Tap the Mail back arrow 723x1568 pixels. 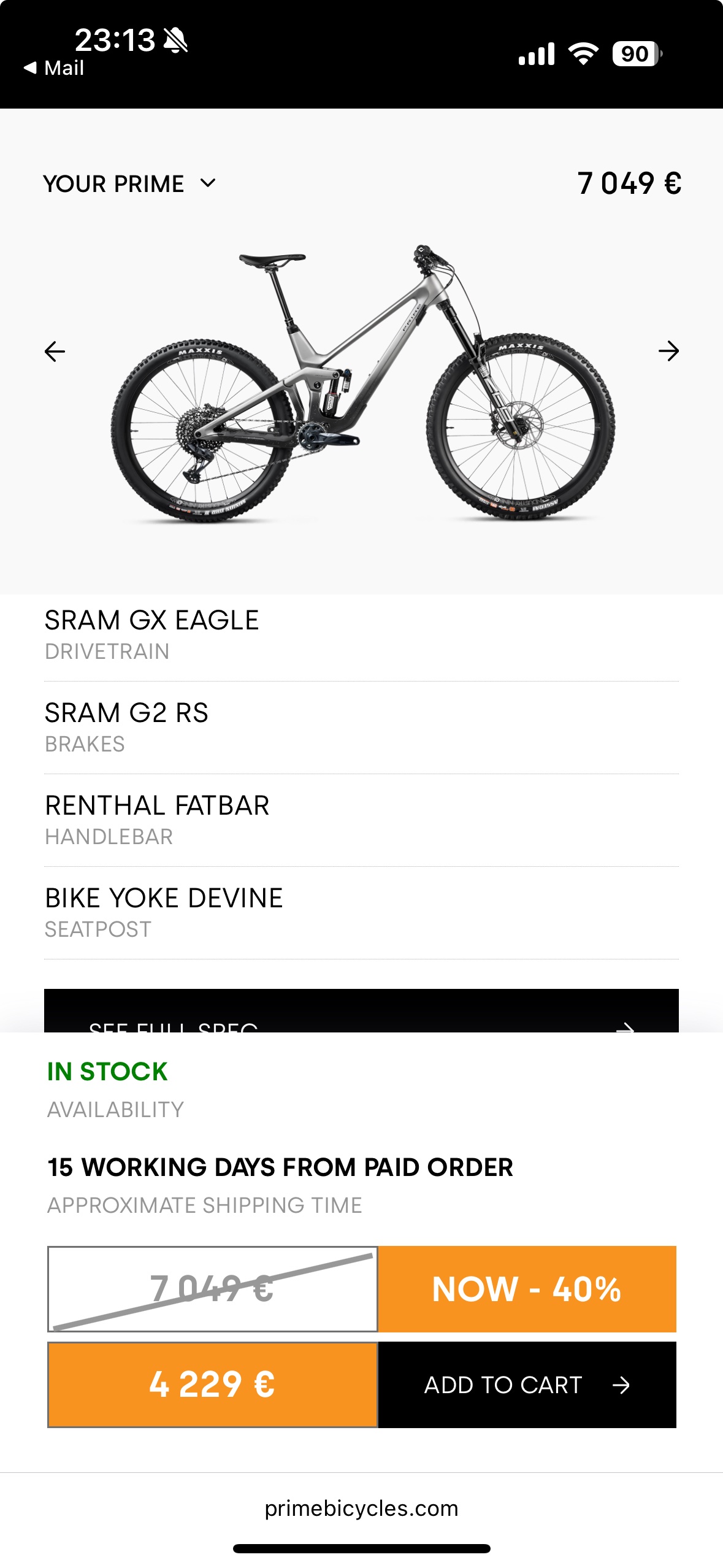click(x=31, y=68)
